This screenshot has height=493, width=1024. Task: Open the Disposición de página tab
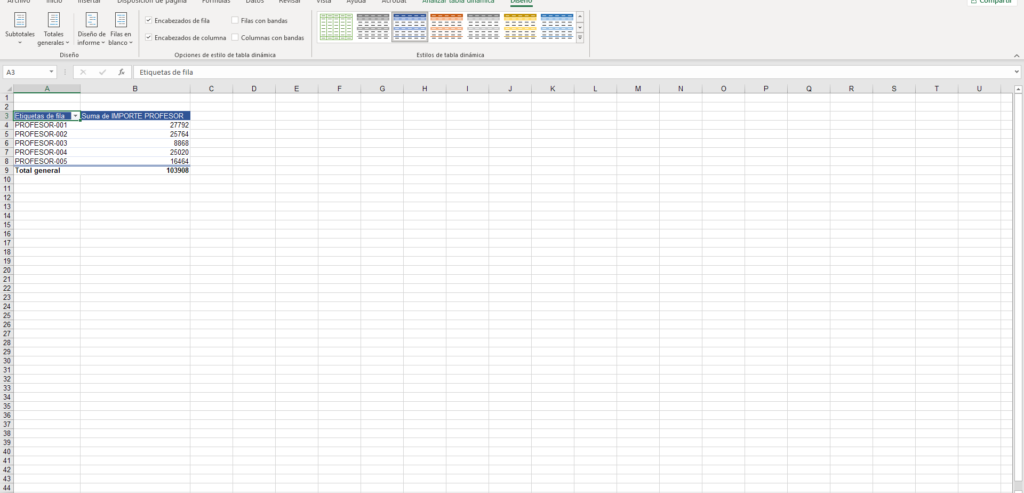point(152,2)
